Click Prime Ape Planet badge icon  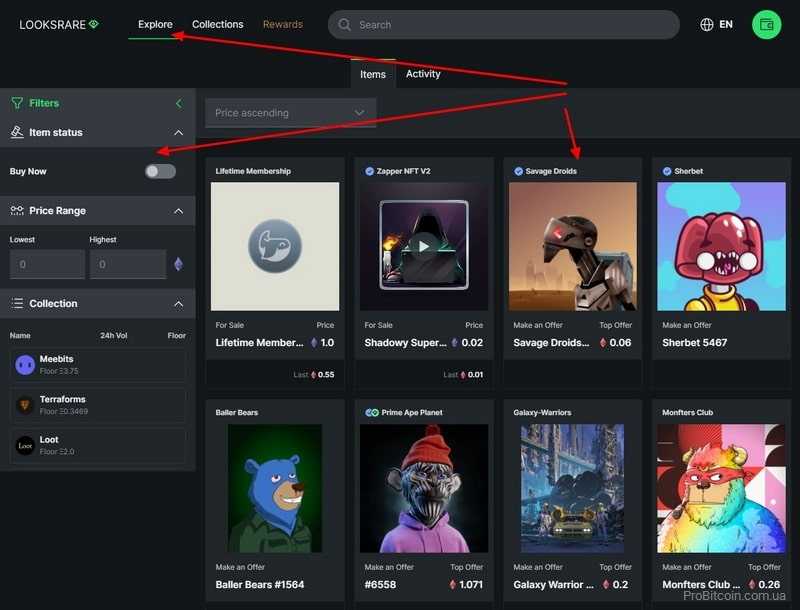point(372,413)
